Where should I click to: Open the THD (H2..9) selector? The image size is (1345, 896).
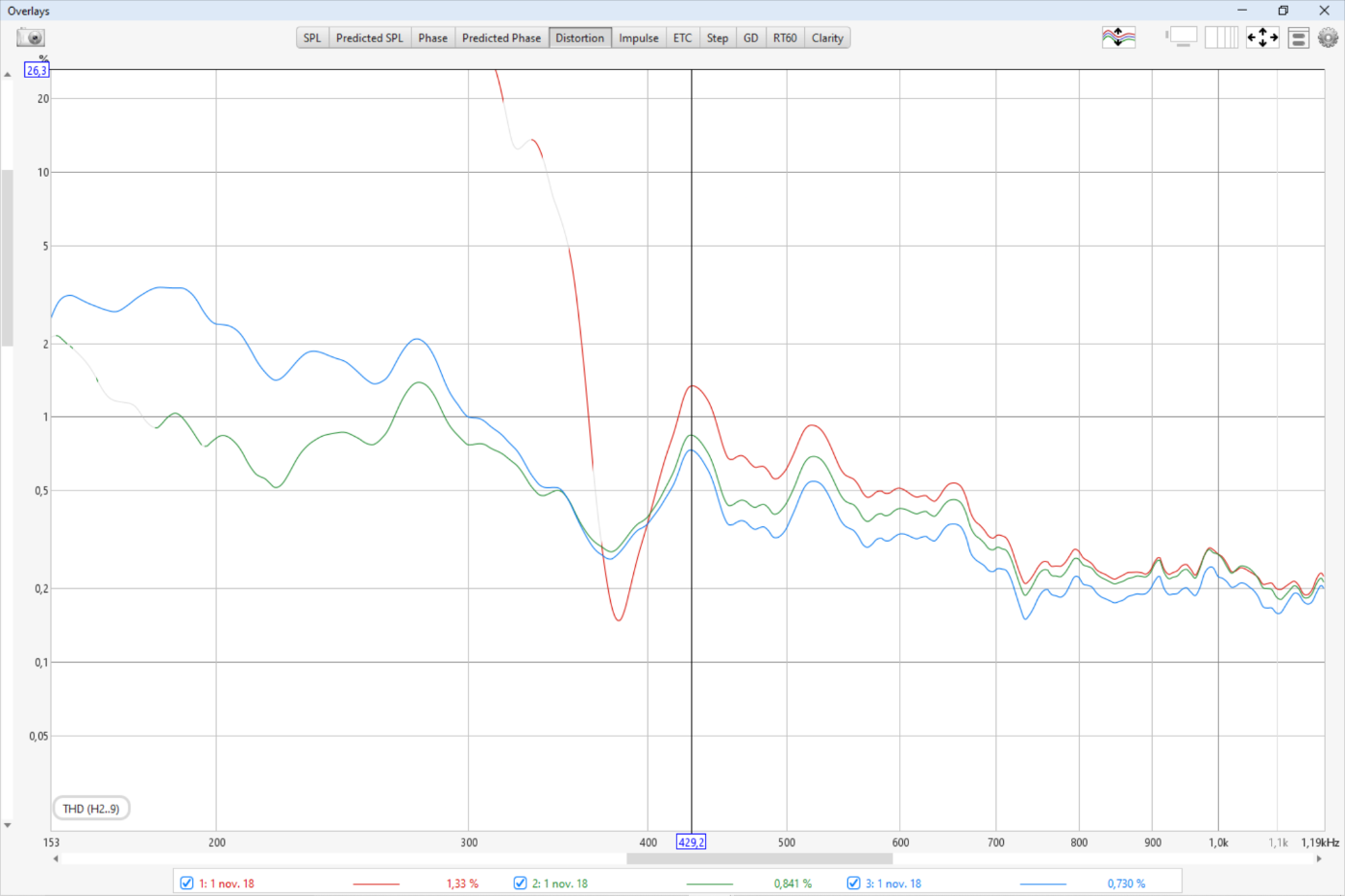pos(91,809)
